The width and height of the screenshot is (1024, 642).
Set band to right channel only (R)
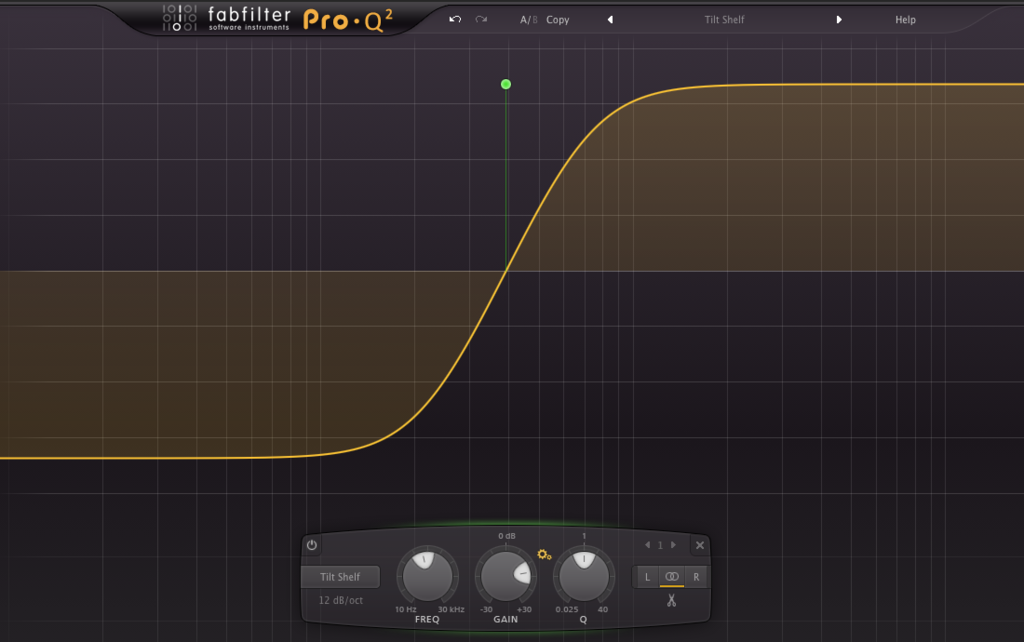(696, 577)
